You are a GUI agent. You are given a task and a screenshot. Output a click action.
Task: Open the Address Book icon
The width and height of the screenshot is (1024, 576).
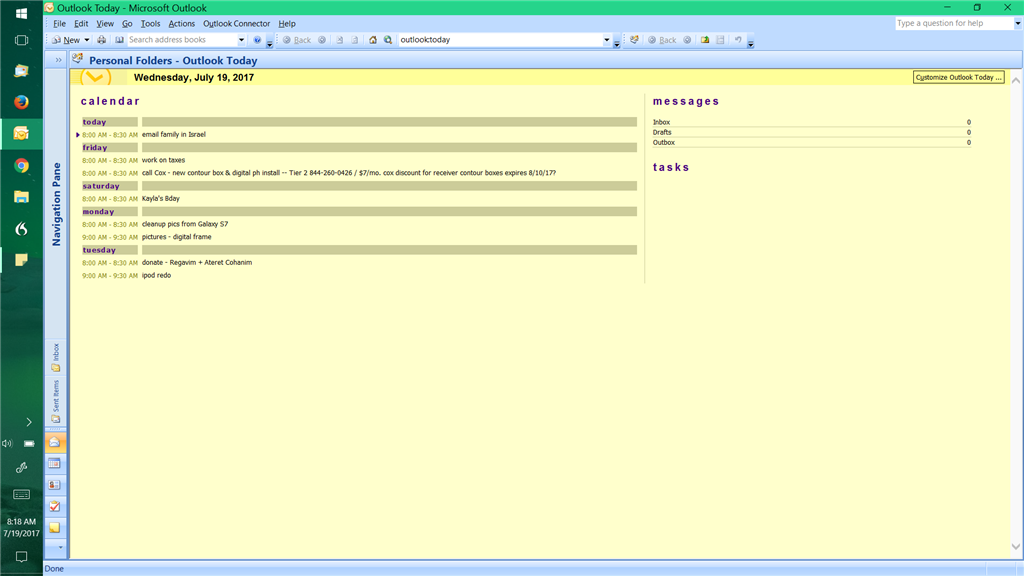coord(119,40)
